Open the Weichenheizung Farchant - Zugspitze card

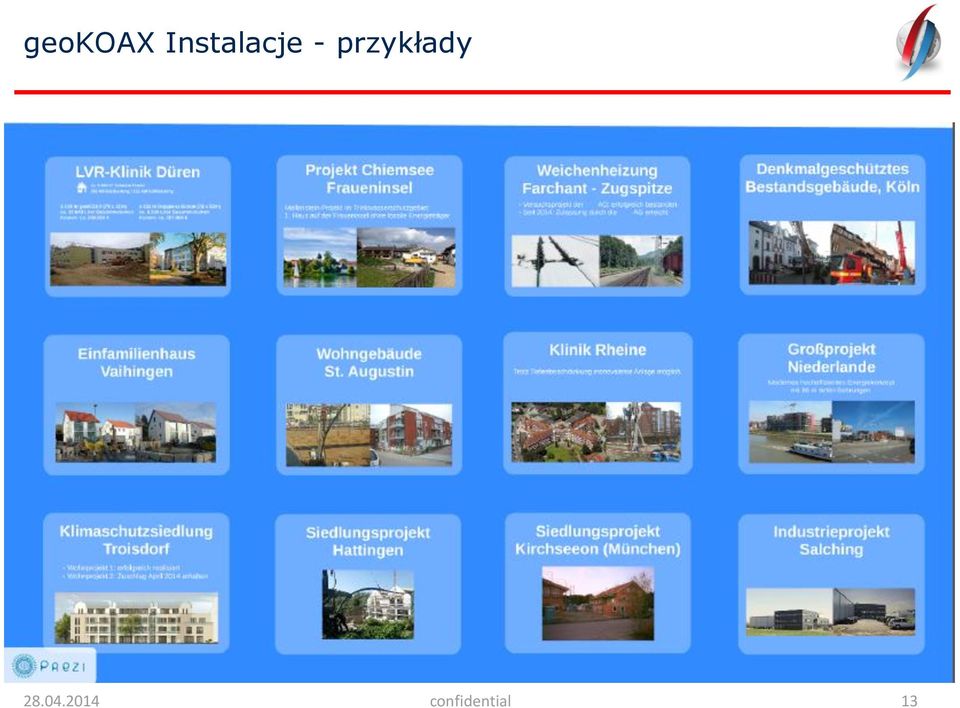tap(598, 226)
